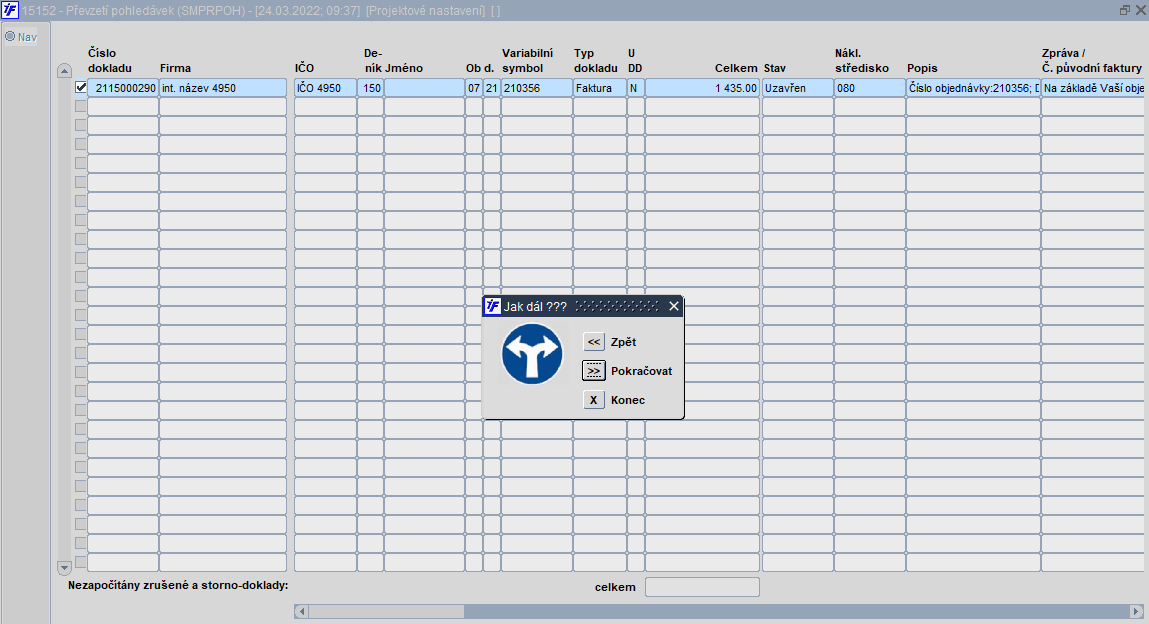
Task: Click the app logo in main title bar
Action: (x=10, y=10)
